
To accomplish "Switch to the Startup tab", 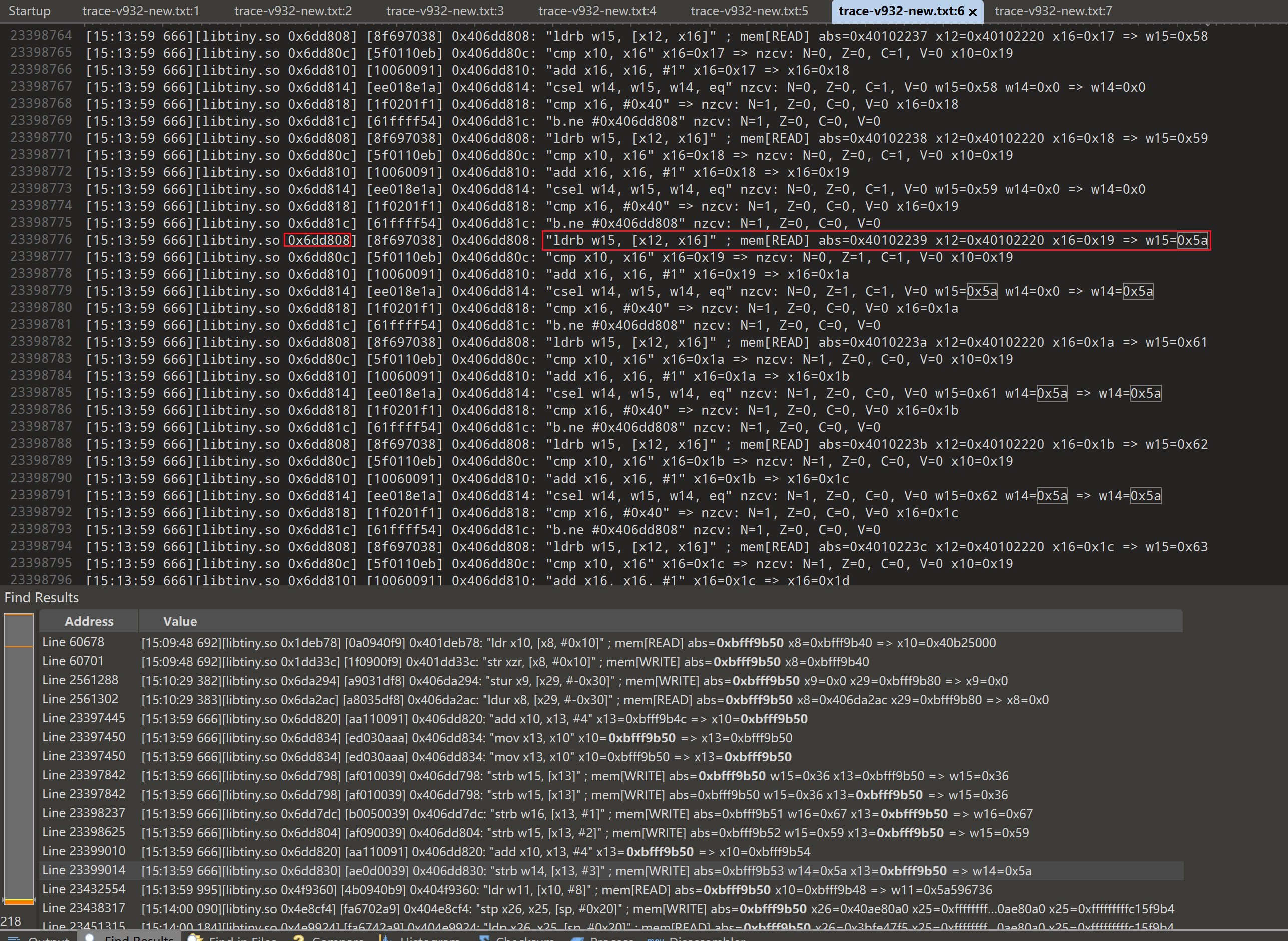I will pos(30,11).
